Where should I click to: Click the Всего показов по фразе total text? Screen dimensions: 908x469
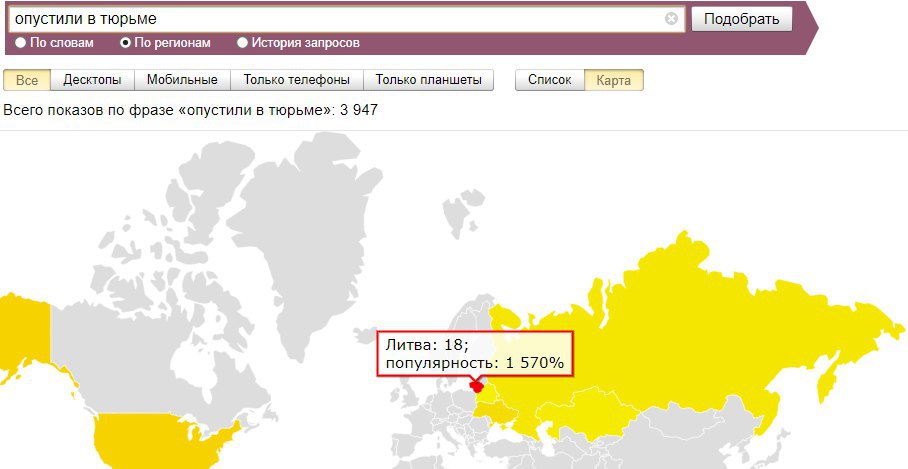(x=191, y=110)
